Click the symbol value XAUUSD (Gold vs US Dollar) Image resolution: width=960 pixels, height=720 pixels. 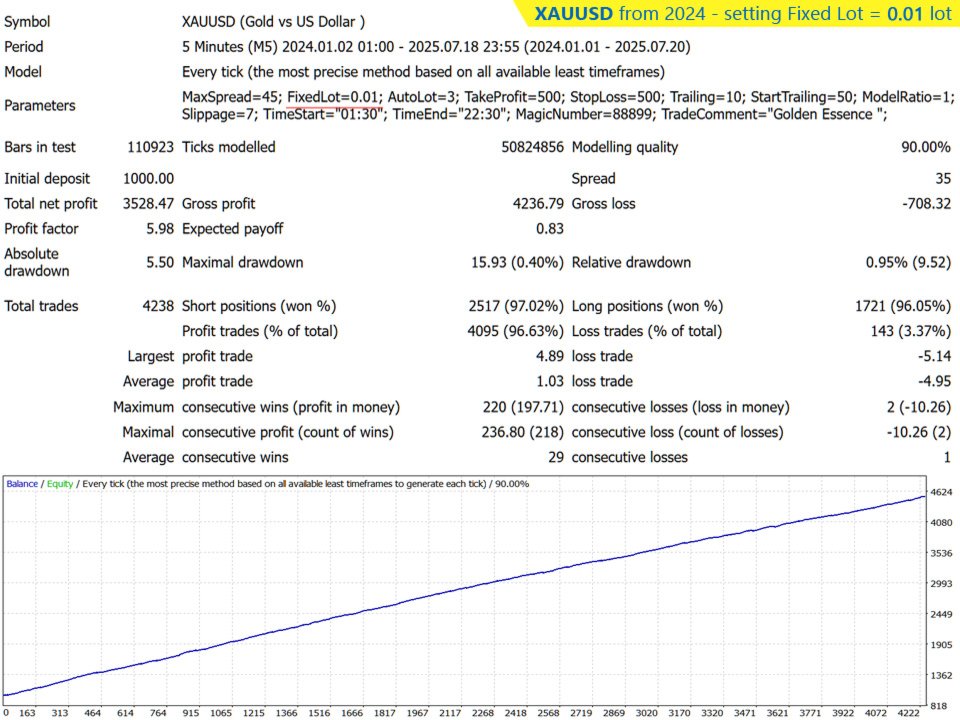pos(273,22)
